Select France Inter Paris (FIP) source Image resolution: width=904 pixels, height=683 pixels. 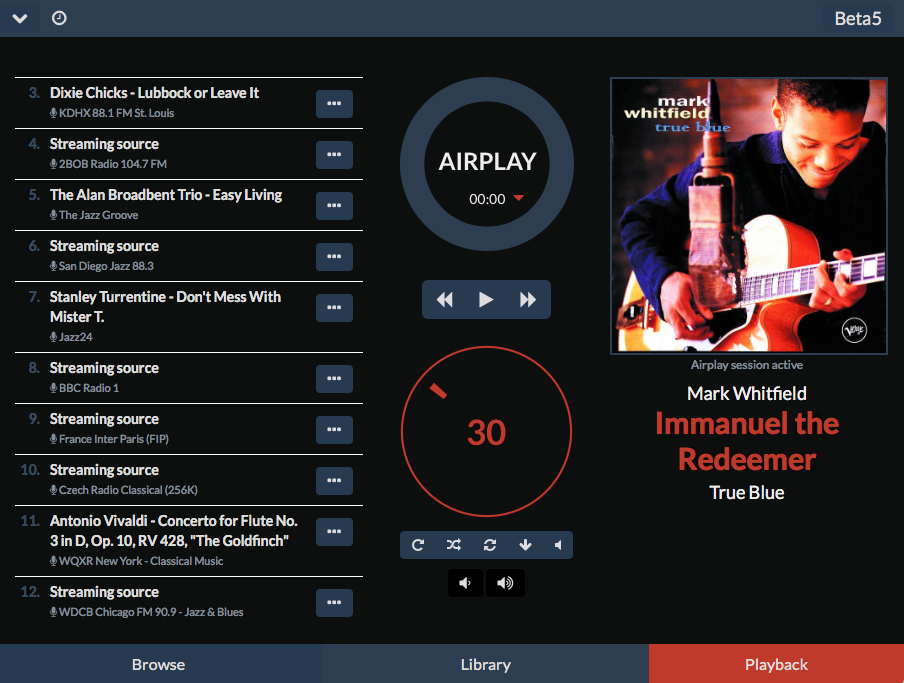coord(189,429)
